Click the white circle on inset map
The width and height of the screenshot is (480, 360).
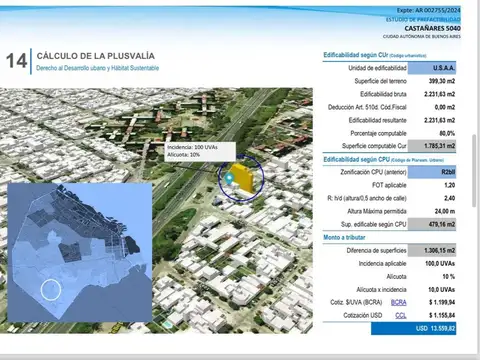pos(51,290)
